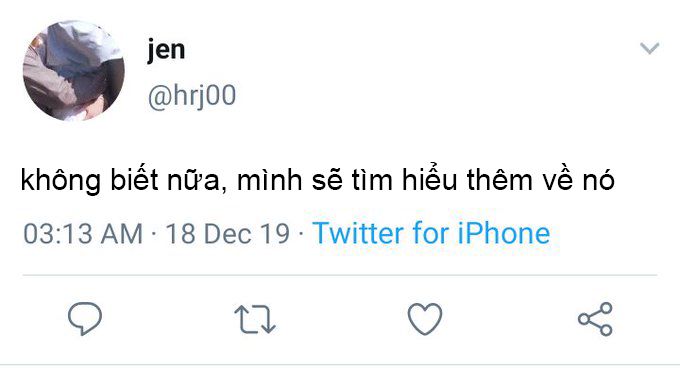680x369 pixels.
Task: Open the share icon for this tweet
Action: click(x=595, y=319)
